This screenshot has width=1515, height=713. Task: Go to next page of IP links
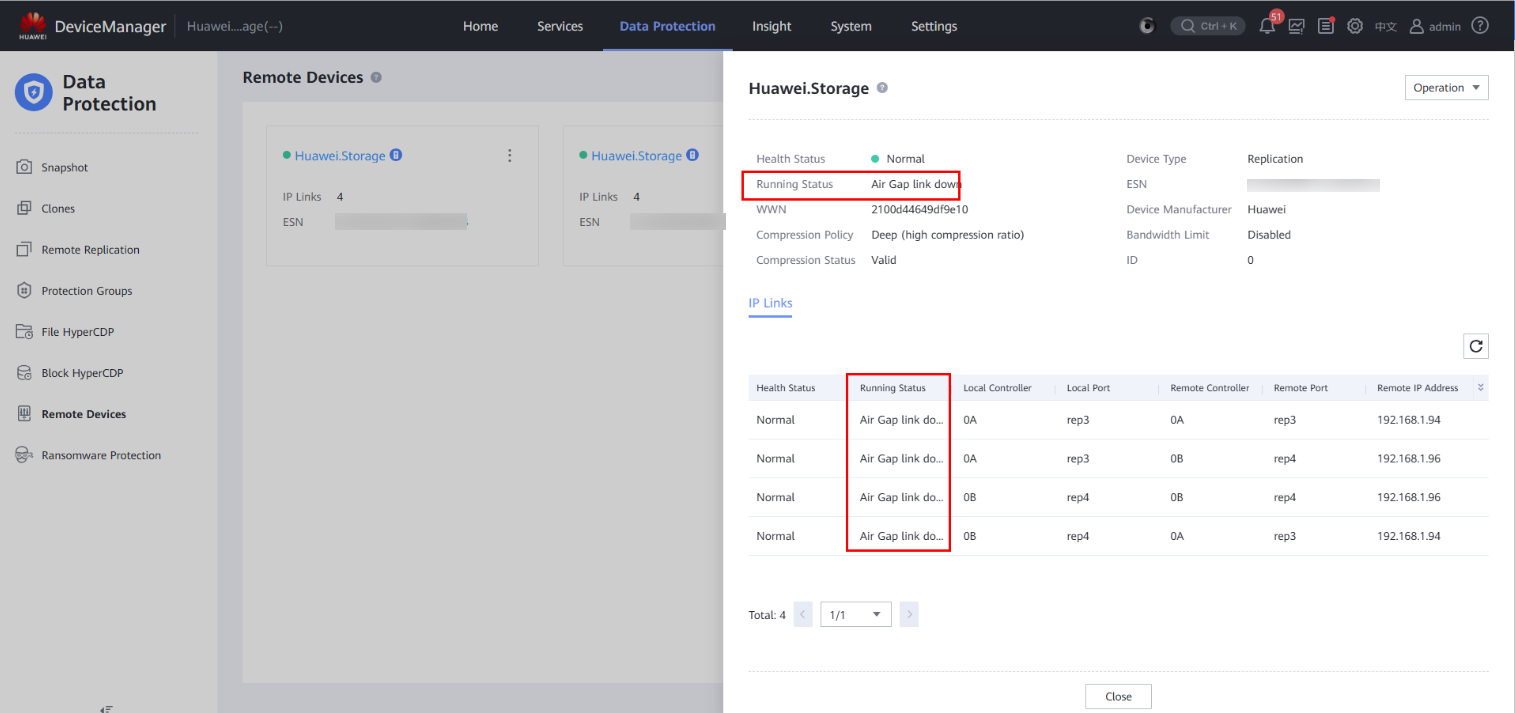pos(908,615)
